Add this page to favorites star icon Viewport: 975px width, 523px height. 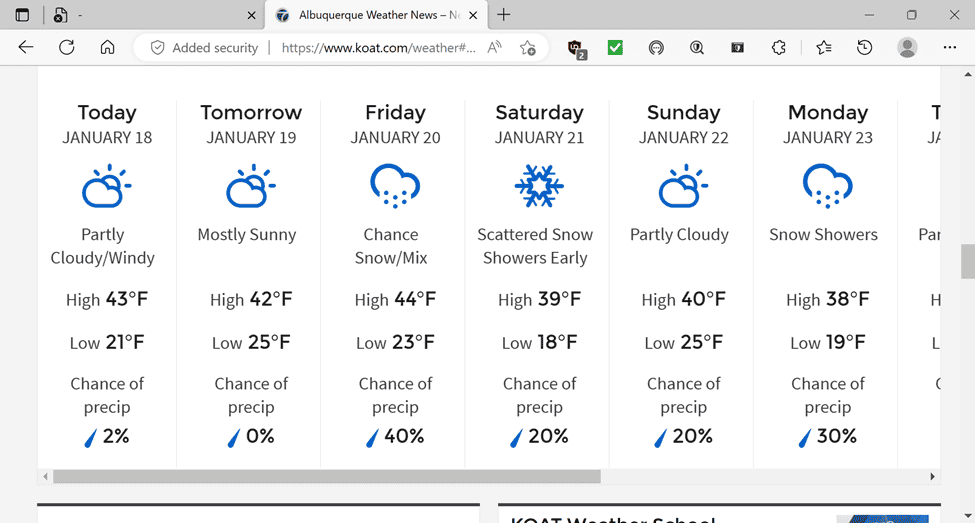click(528, 48)
